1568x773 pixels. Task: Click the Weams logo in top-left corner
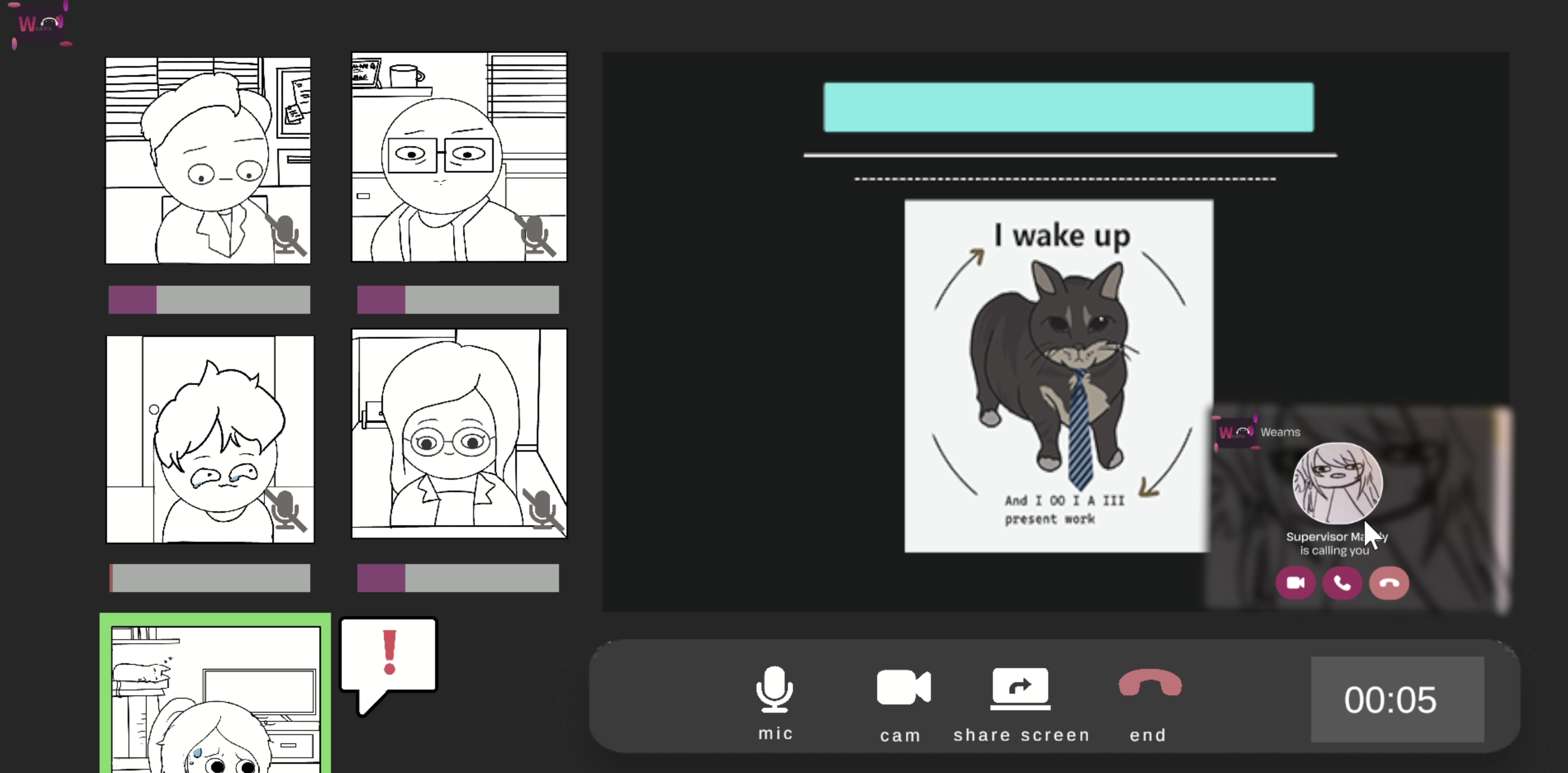[40, 24]
